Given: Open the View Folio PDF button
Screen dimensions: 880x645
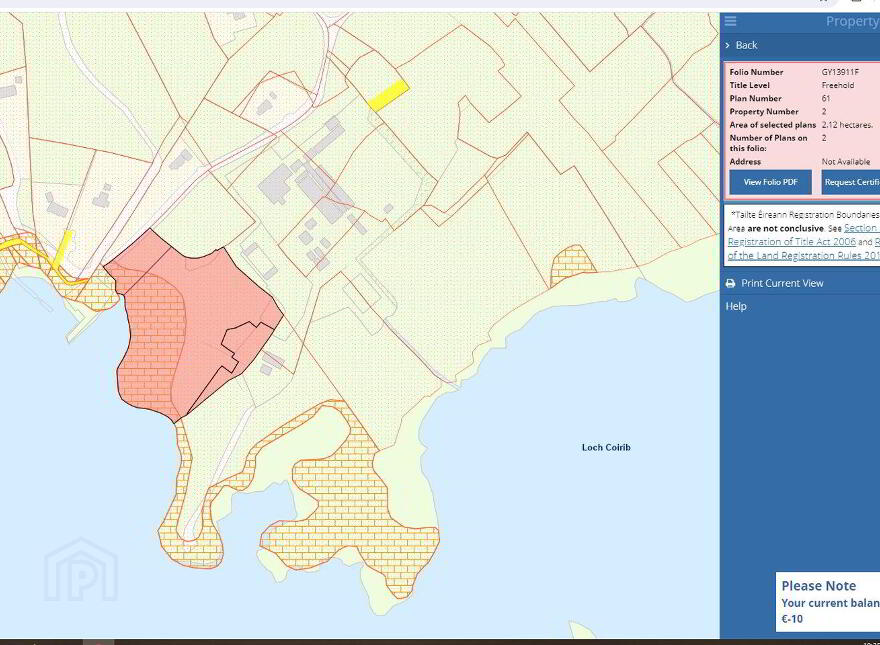Looking at the screenshot, I should [770, 182].
